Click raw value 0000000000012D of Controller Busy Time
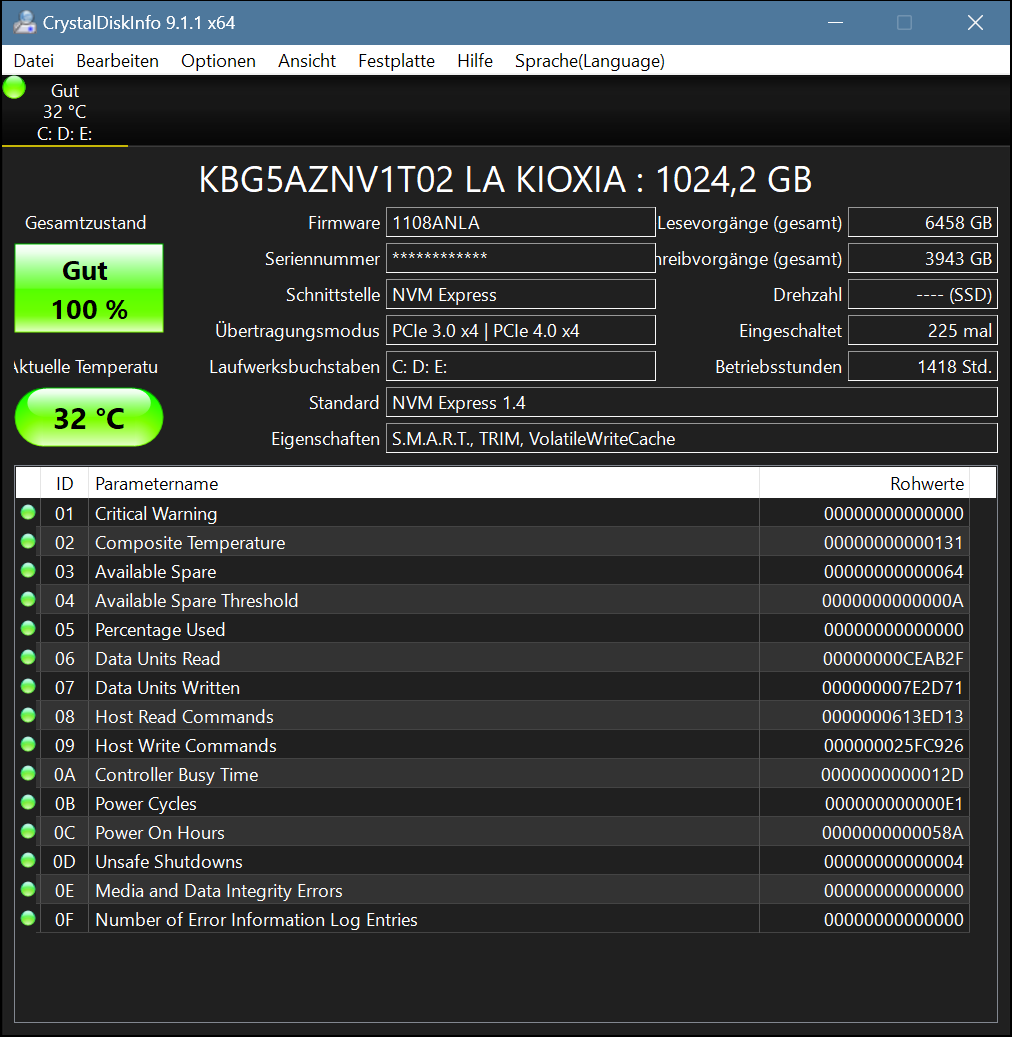This screenshot has height=1037, width=1012. click(x=893, y=775)
